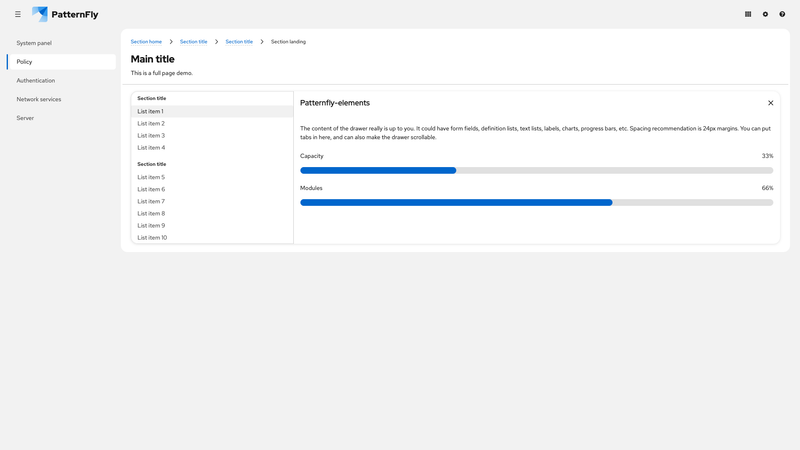The height and width of the screenshot is (450, 800).
Task: Follow the Section home breadcrumb link
Action: pos(146,42)
